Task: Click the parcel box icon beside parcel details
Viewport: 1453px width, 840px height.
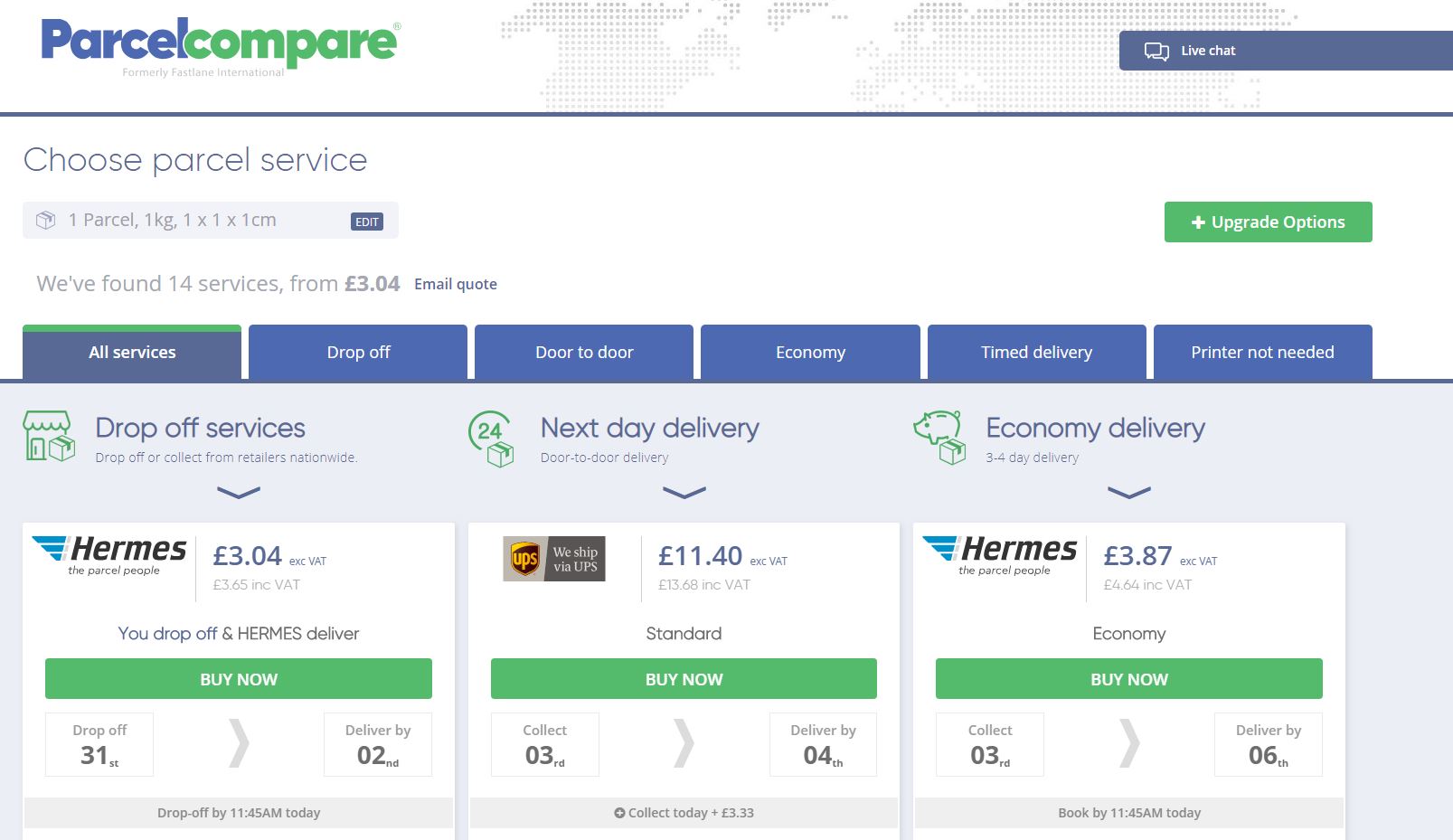Action: click(45, 221)
